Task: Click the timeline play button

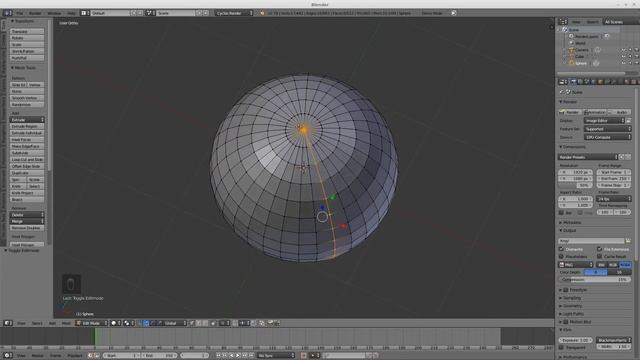Action: (x=238, y=356)
